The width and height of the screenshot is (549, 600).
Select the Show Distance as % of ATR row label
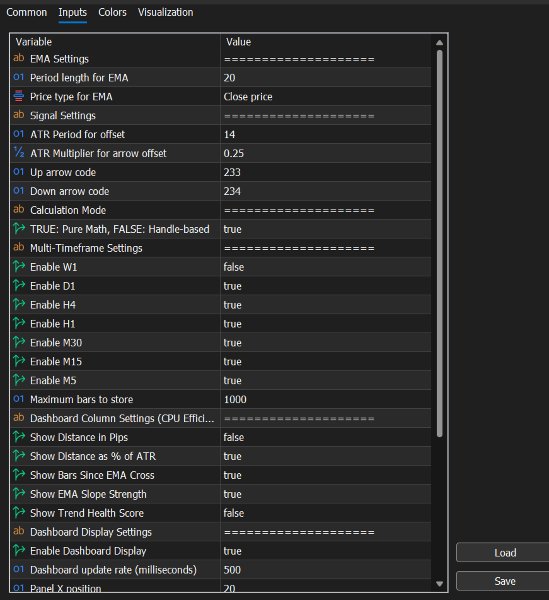coord(93,456)
